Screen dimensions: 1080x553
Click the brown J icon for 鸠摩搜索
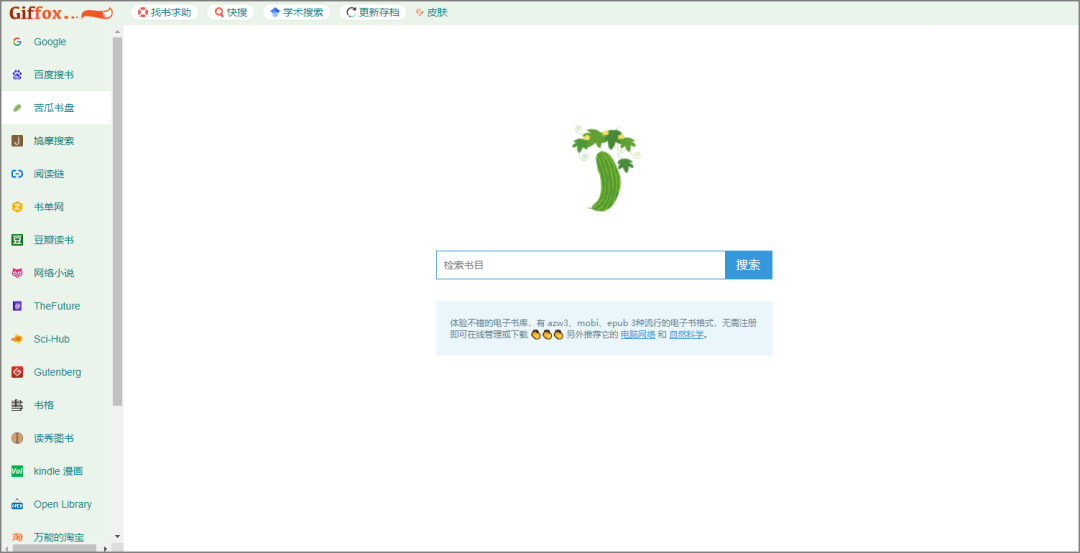17,141
